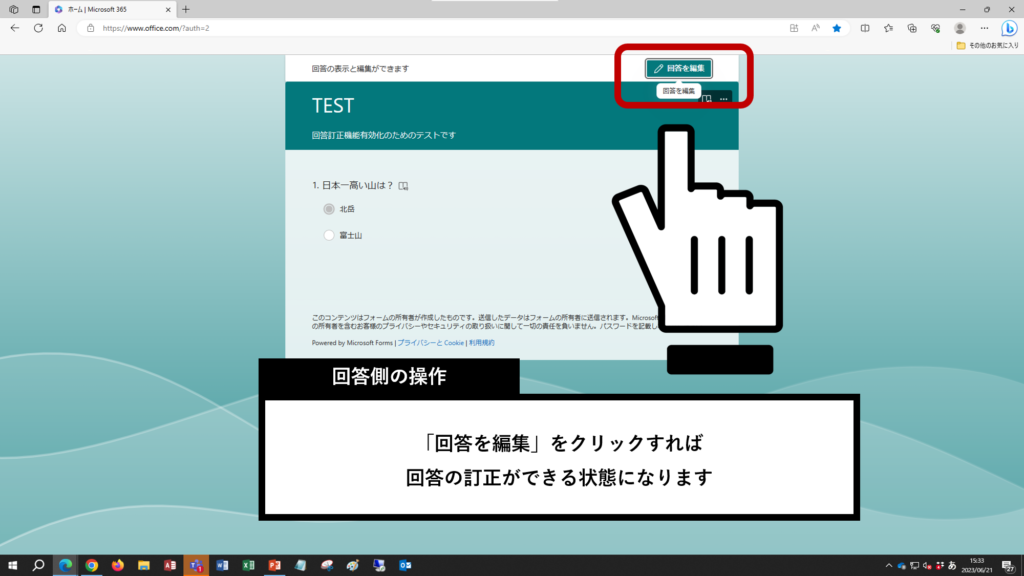The image size is (1024, 576).
Task: Open the Bing sidebar button
Action: [1009, 28]
